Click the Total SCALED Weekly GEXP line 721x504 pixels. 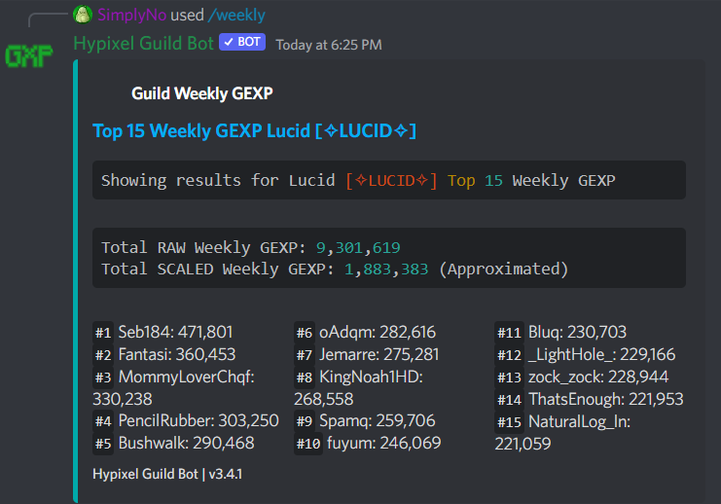[335, 269]
